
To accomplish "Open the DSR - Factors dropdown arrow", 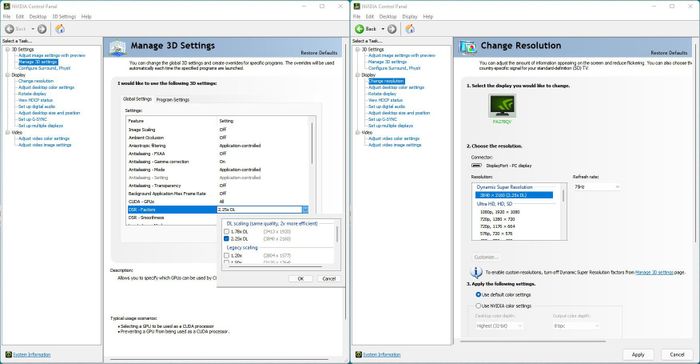I will (305, 209).
